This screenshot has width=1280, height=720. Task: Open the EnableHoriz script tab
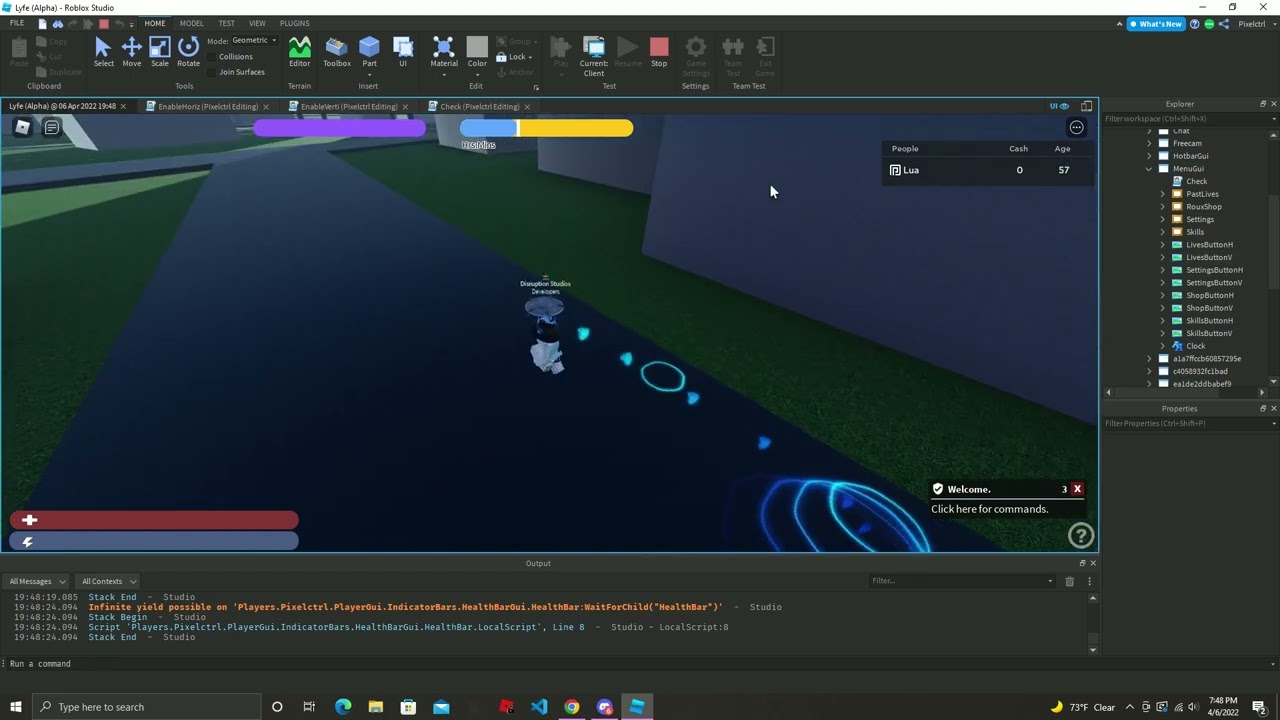207,106
